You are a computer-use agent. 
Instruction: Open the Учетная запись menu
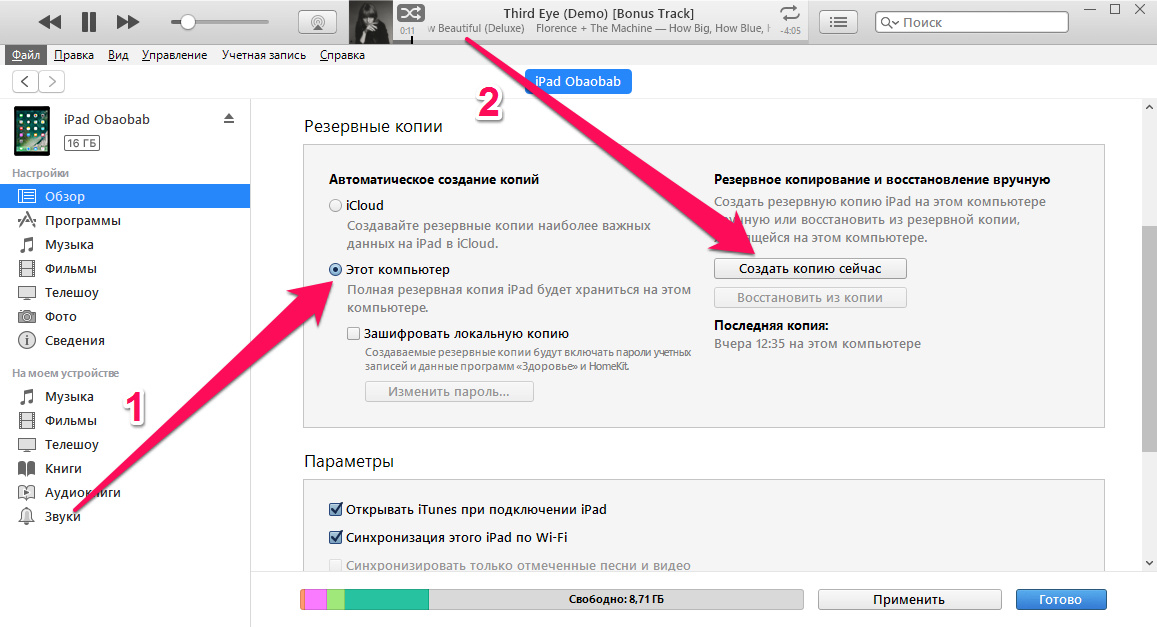[x=263, y=55]
